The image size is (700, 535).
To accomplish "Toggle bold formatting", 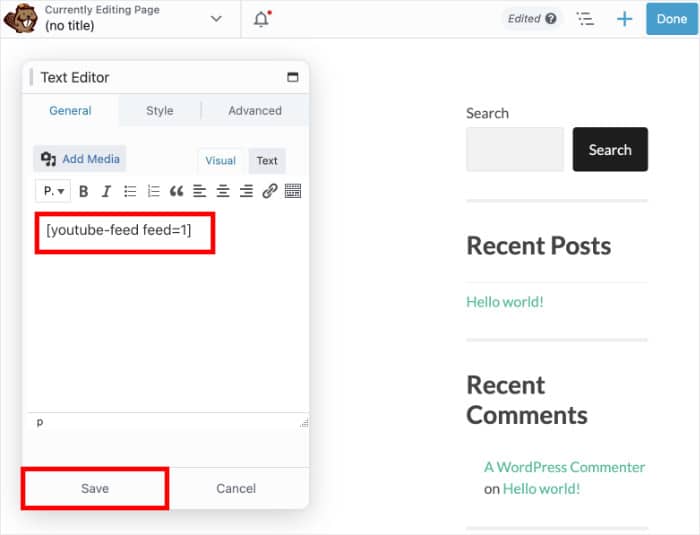I will pos(83,192).
